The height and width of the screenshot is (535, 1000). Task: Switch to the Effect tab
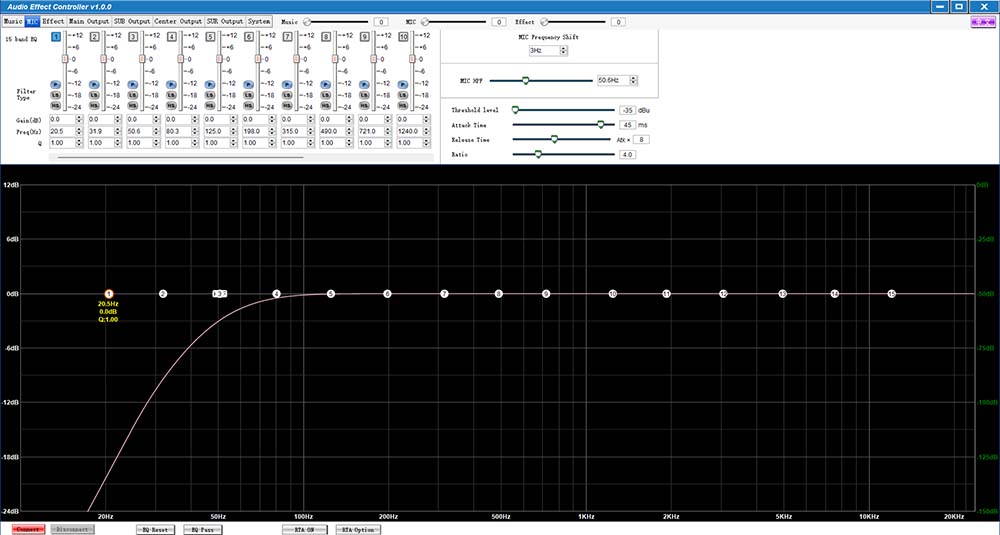point(53,21)
